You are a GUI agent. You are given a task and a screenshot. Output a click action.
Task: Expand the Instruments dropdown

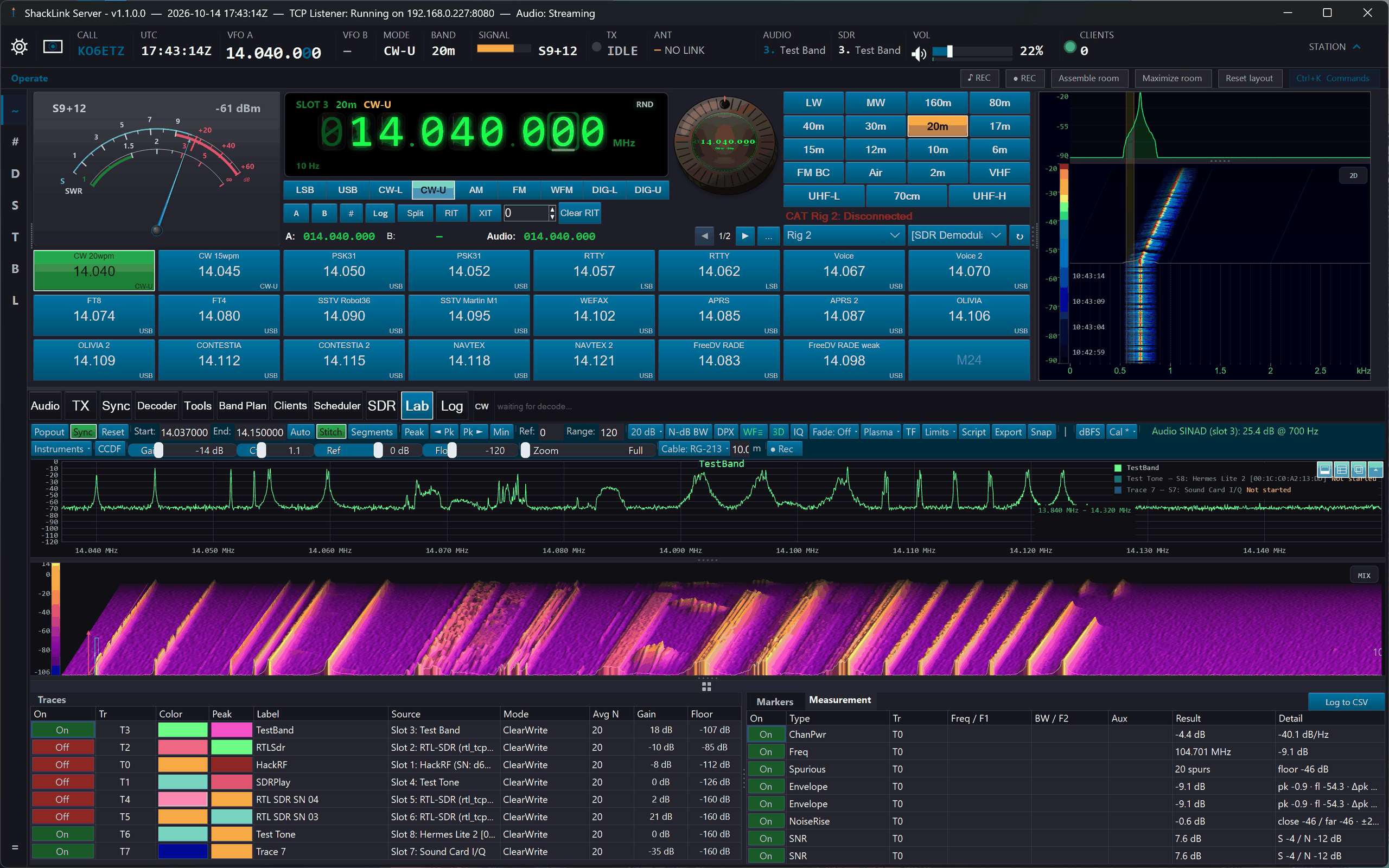pyautogui.click(x=62, y=449)
